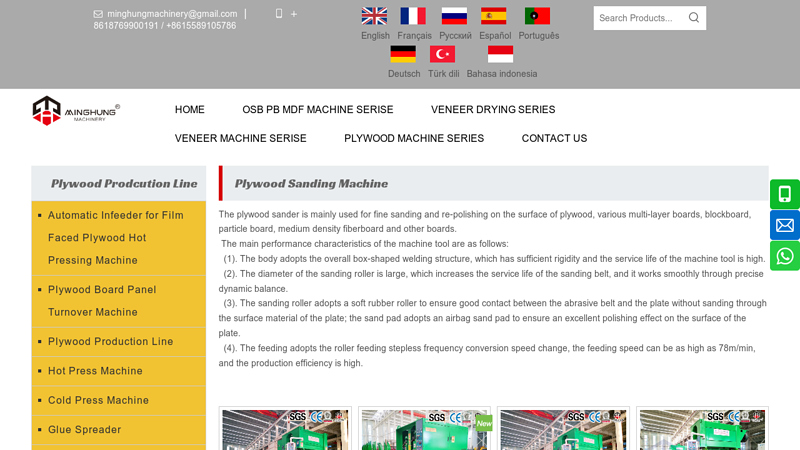Open the blue email side button
Image resolution: width=800 pixels, height=450 pixels.
click(785, 225)
